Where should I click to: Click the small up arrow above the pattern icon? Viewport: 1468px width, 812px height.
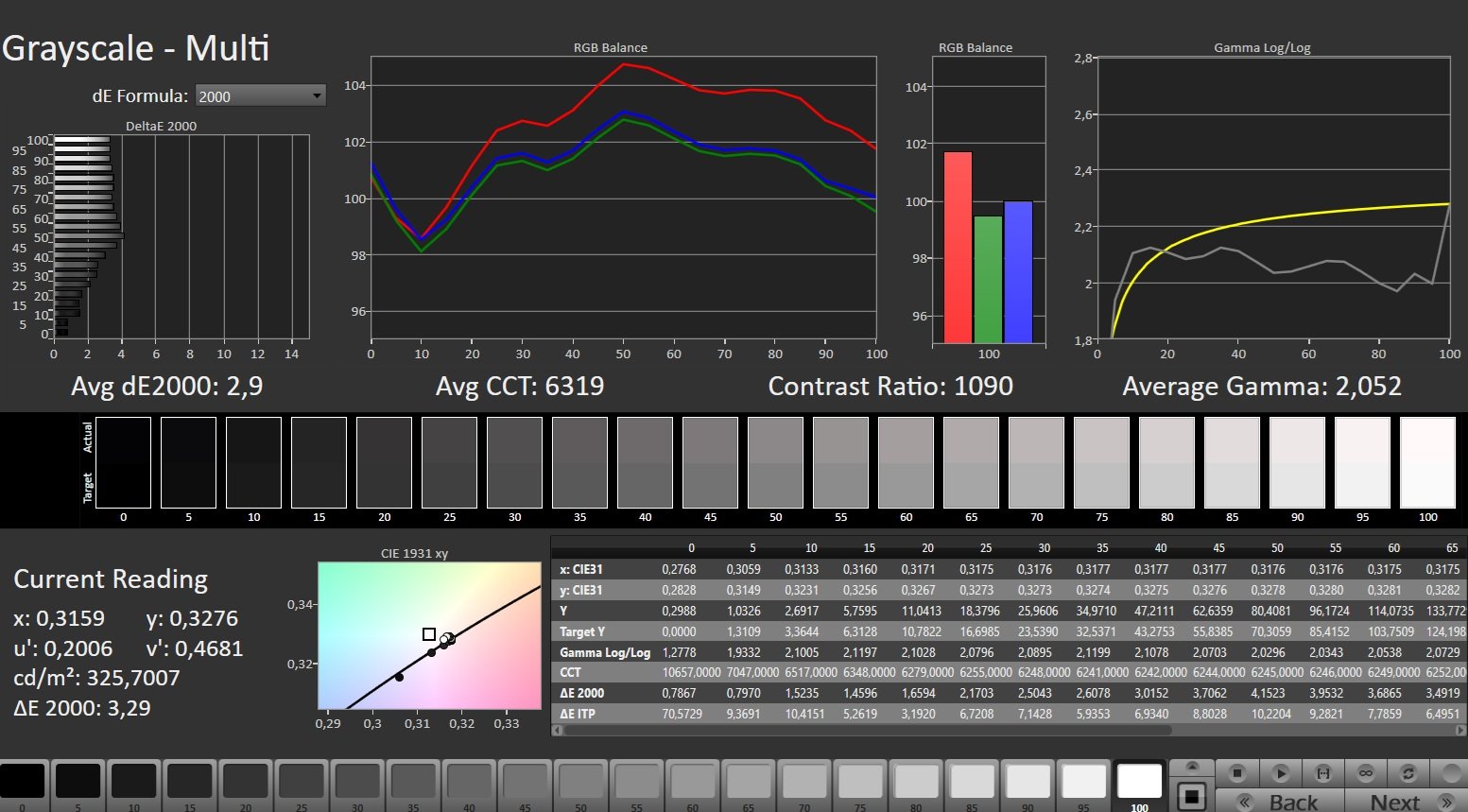(x=1192, y=767)
